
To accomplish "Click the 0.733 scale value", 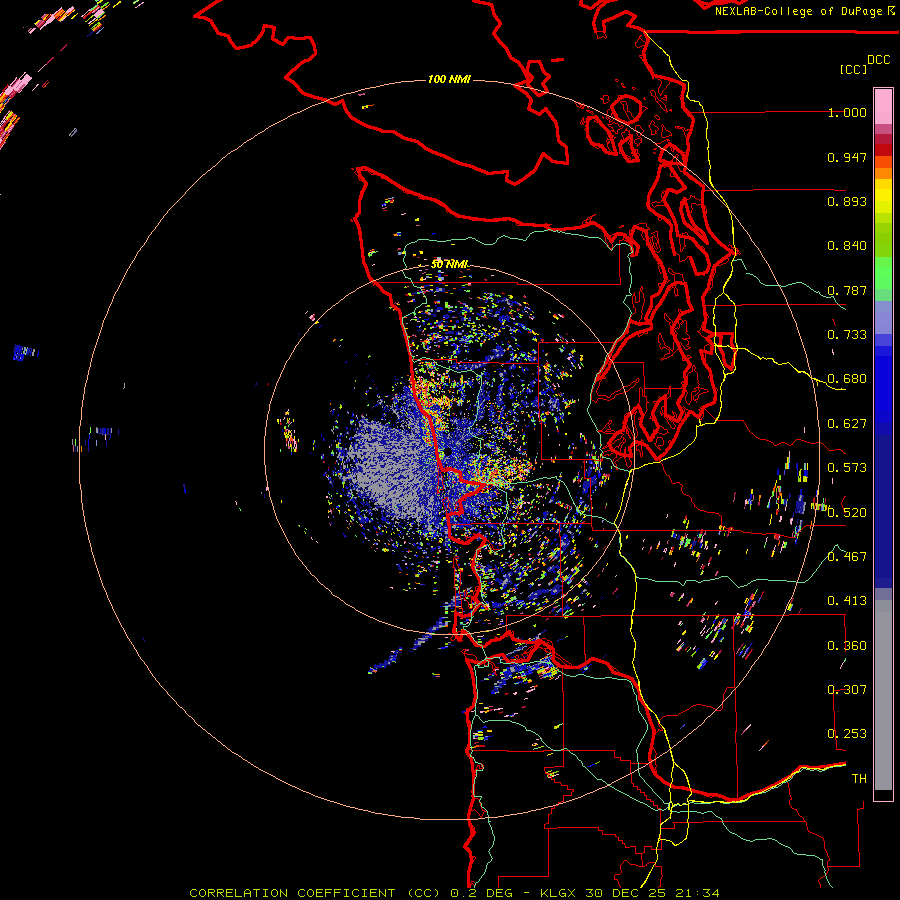I will click(847, 335).
